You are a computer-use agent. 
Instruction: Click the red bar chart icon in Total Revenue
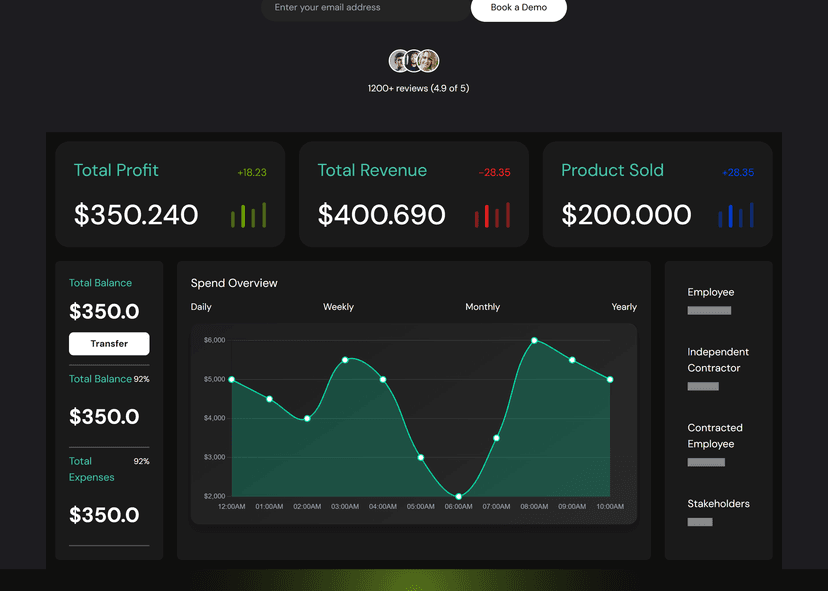coord(492,215)
